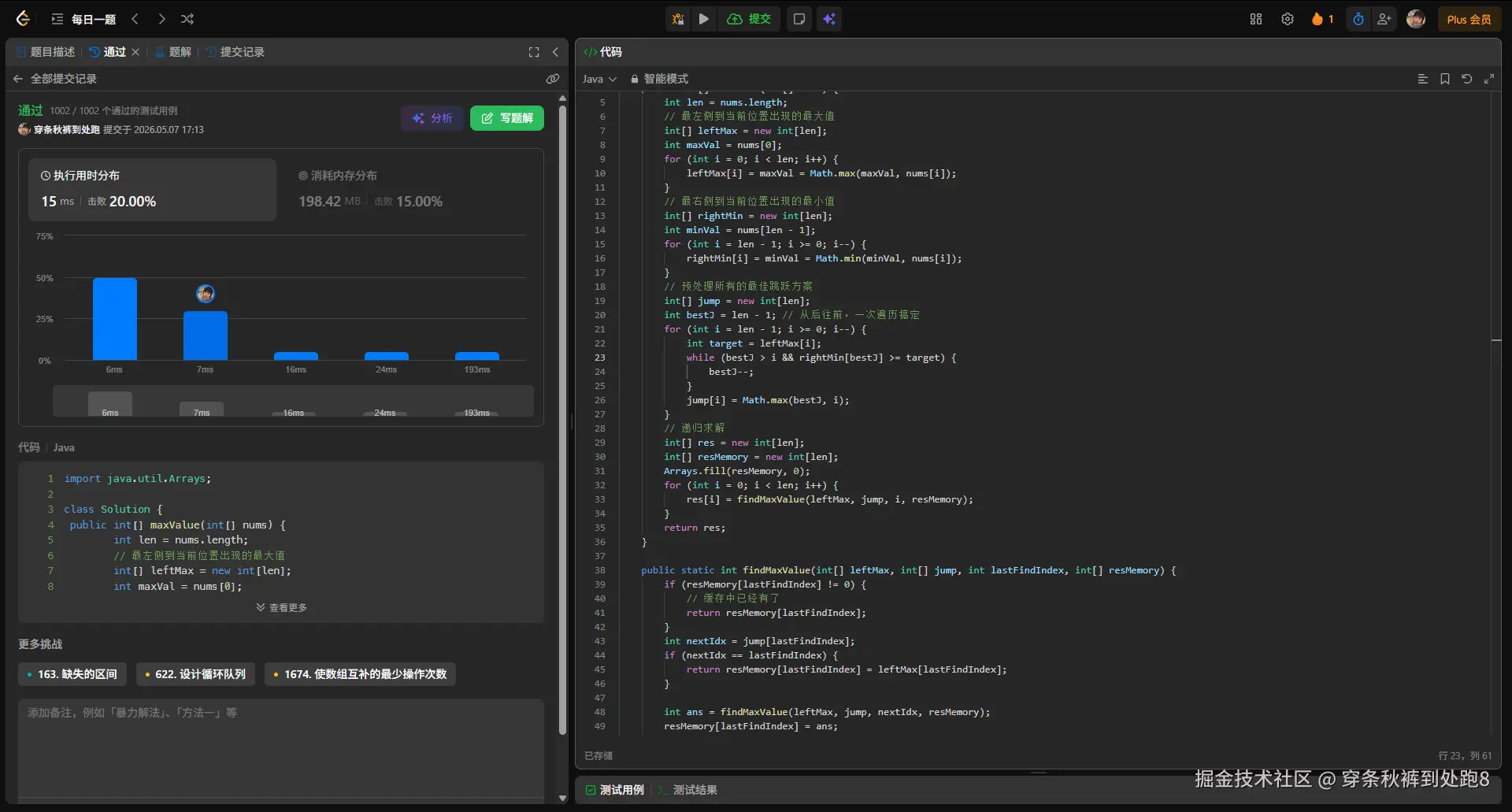Go to the previous problem arrow
The image size is (1512, 812).
coord(135,19)
